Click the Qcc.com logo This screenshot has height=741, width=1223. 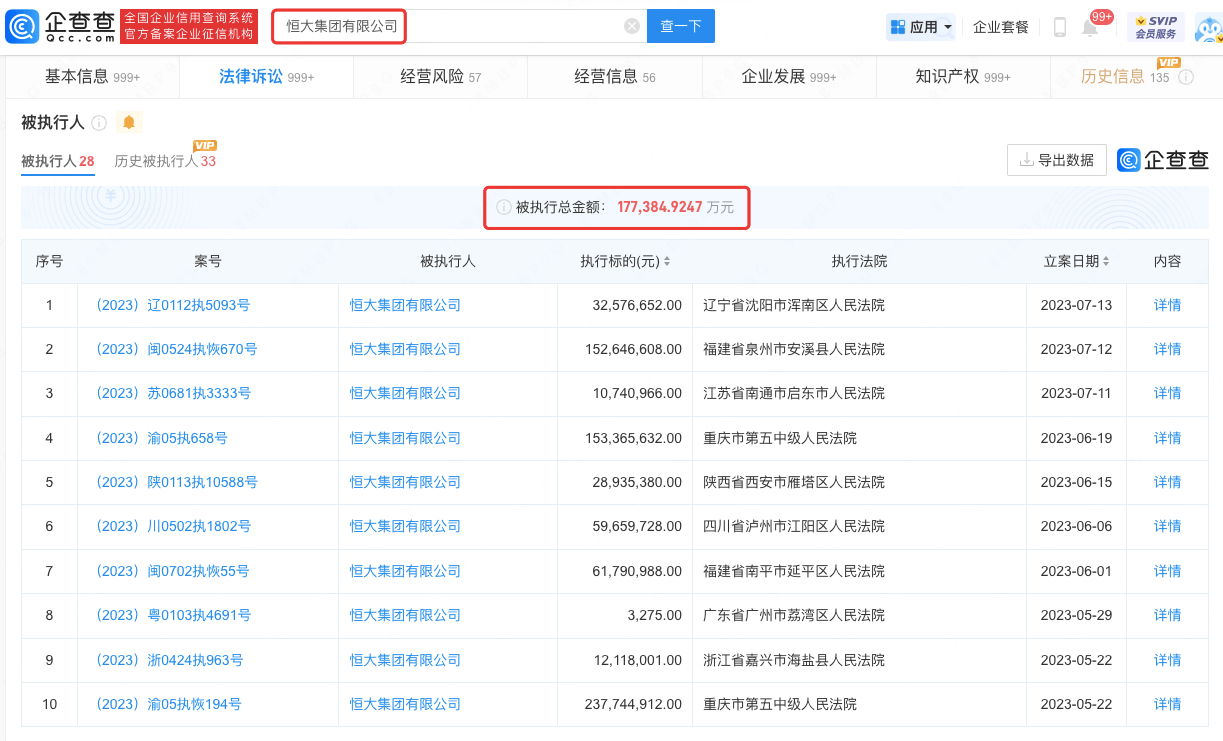click(60, 27)
